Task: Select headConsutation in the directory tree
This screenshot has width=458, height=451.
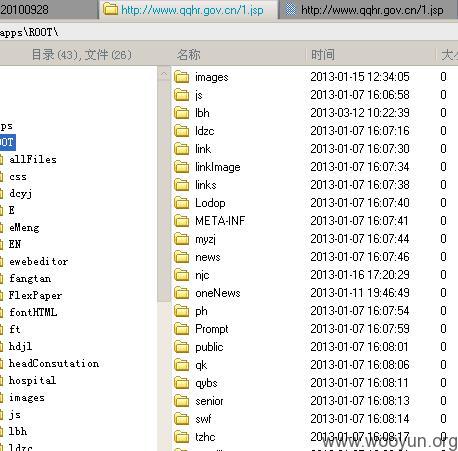Action: point(54,363)
